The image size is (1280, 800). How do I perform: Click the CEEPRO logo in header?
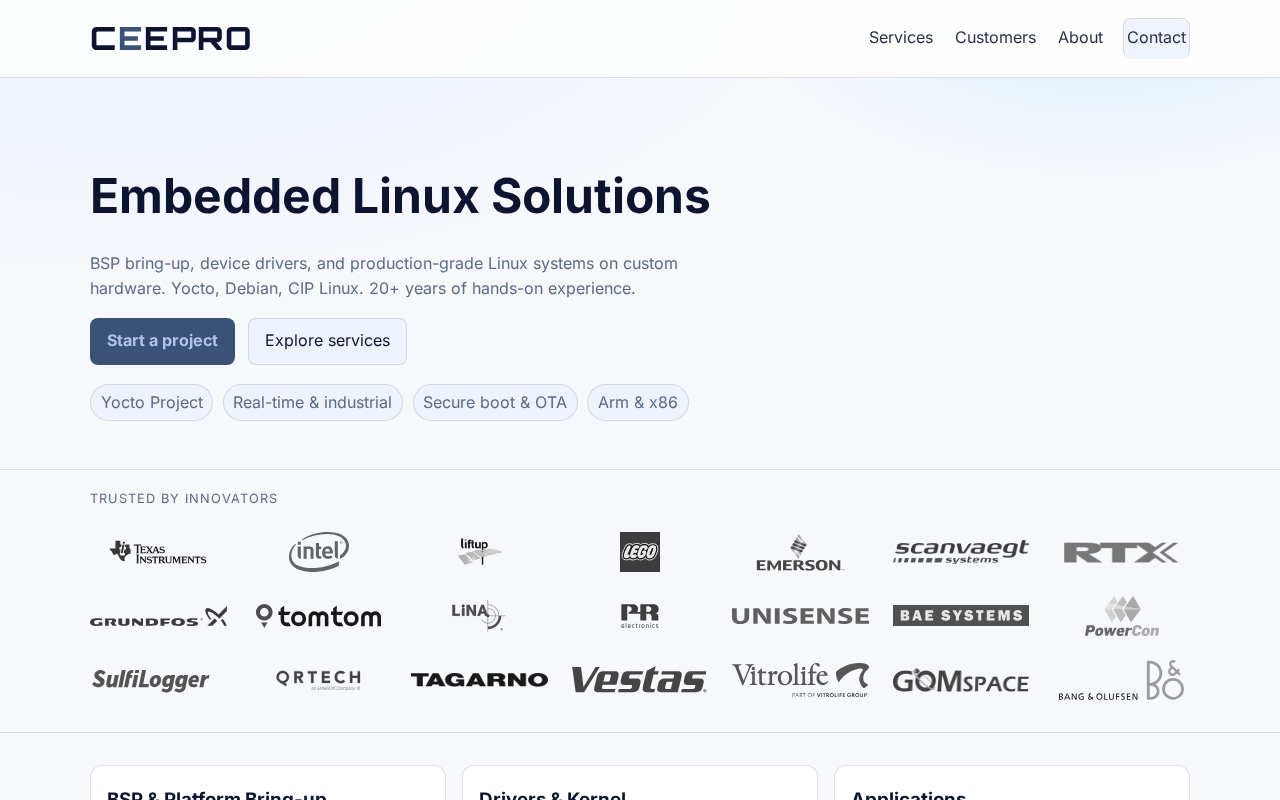point(170,38)
